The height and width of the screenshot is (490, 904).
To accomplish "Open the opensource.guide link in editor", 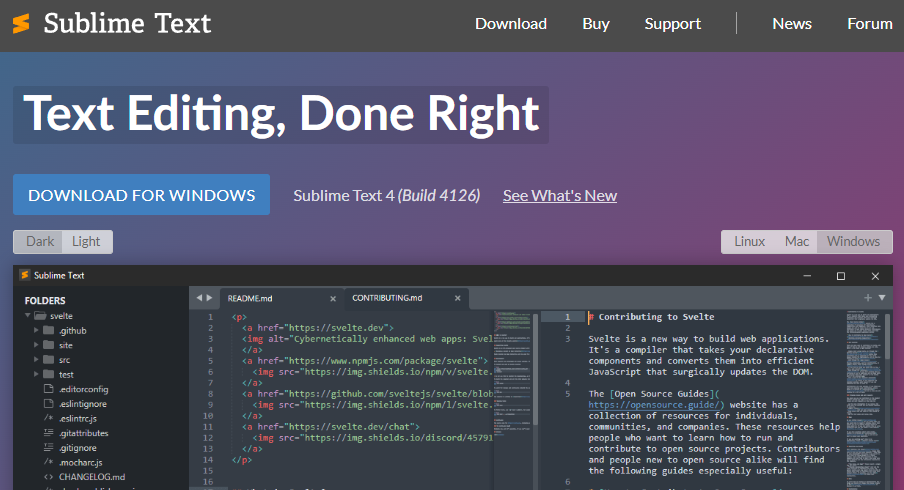I will click(656, 405).
